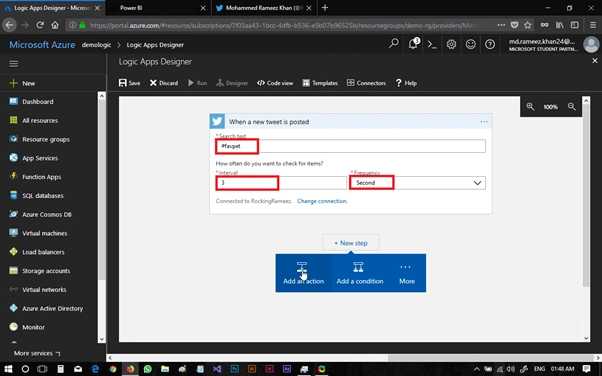The image size is (602, 376).
Task: Open portal settings gear
Action: (452, 44)
